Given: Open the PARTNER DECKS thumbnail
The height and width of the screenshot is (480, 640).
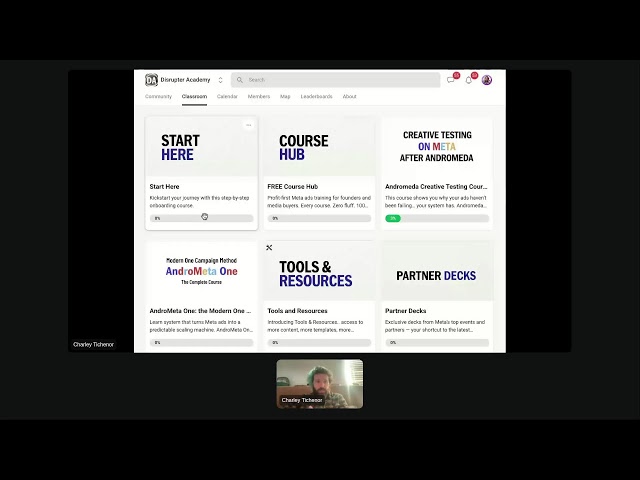Looking at the screenshot, I should 437,271.
